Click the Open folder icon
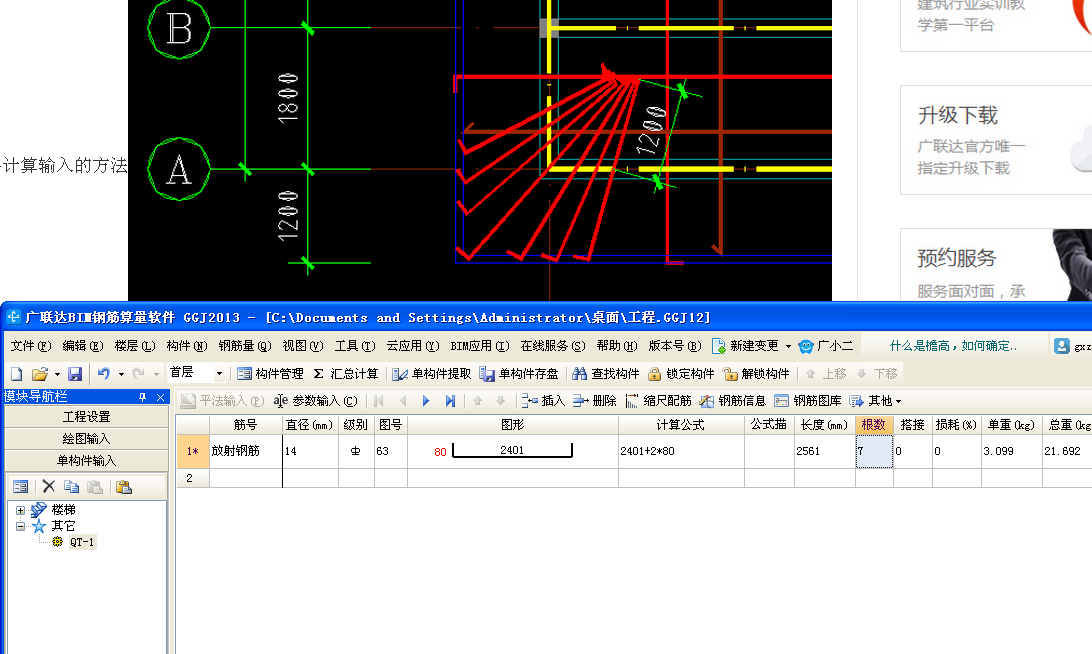The height and width of the screenshot is (654, 1092). click(40, 374)
